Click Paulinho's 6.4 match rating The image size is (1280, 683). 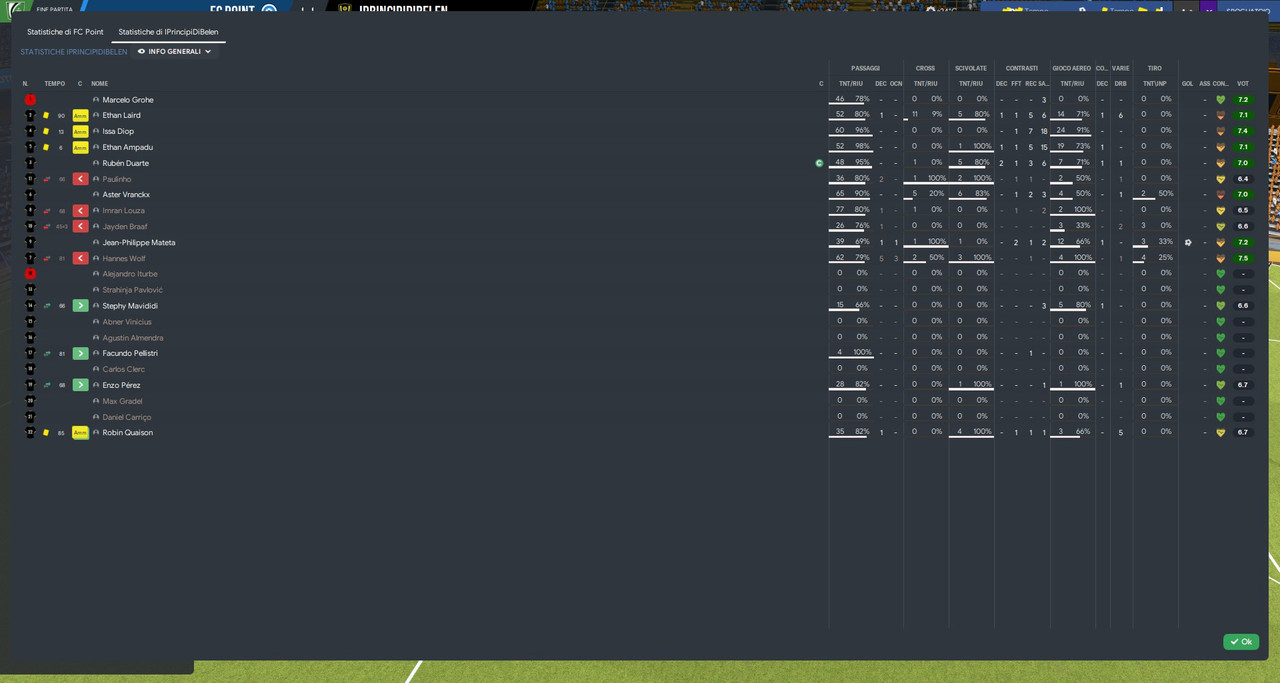point(1243,179)
